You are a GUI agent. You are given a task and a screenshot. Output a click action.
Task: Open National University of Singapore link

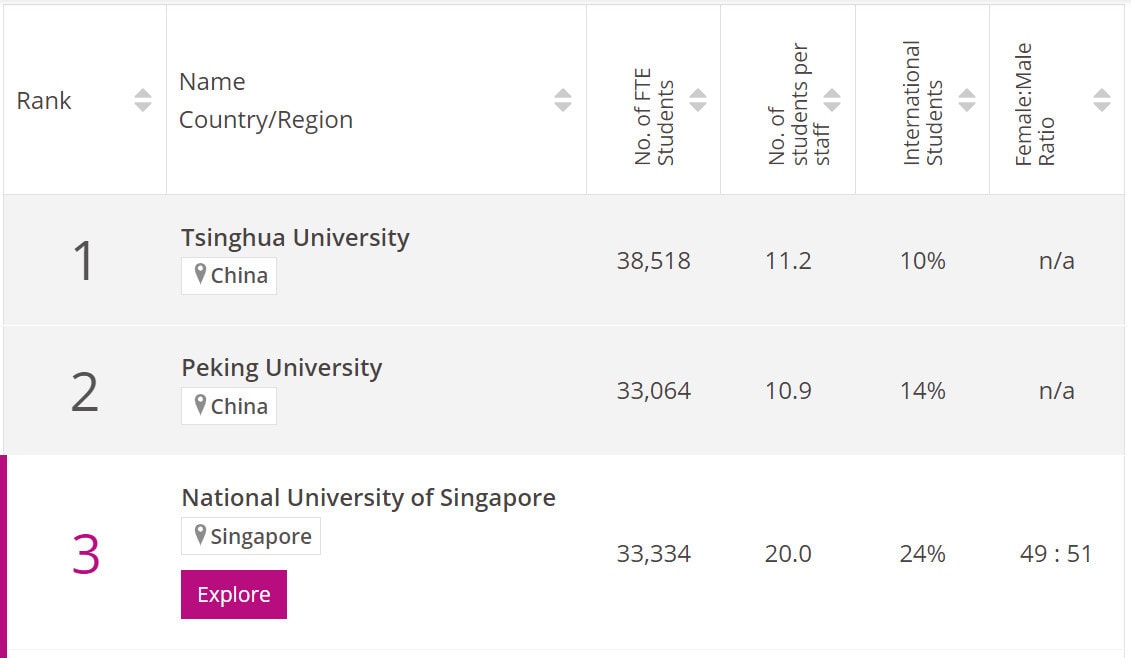[x=368, y=498]
